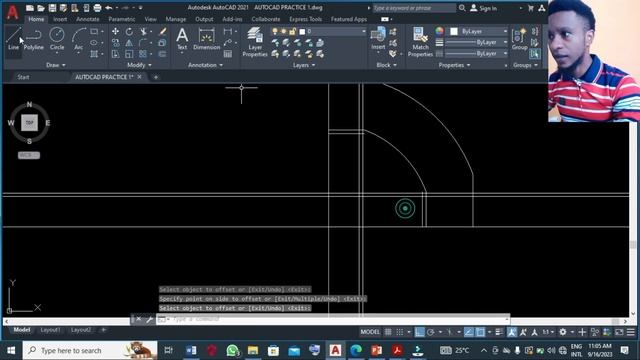The width and height of the screenshot is (640, 360).
Task: Expand the Modify panel
Action: [139, 65]
